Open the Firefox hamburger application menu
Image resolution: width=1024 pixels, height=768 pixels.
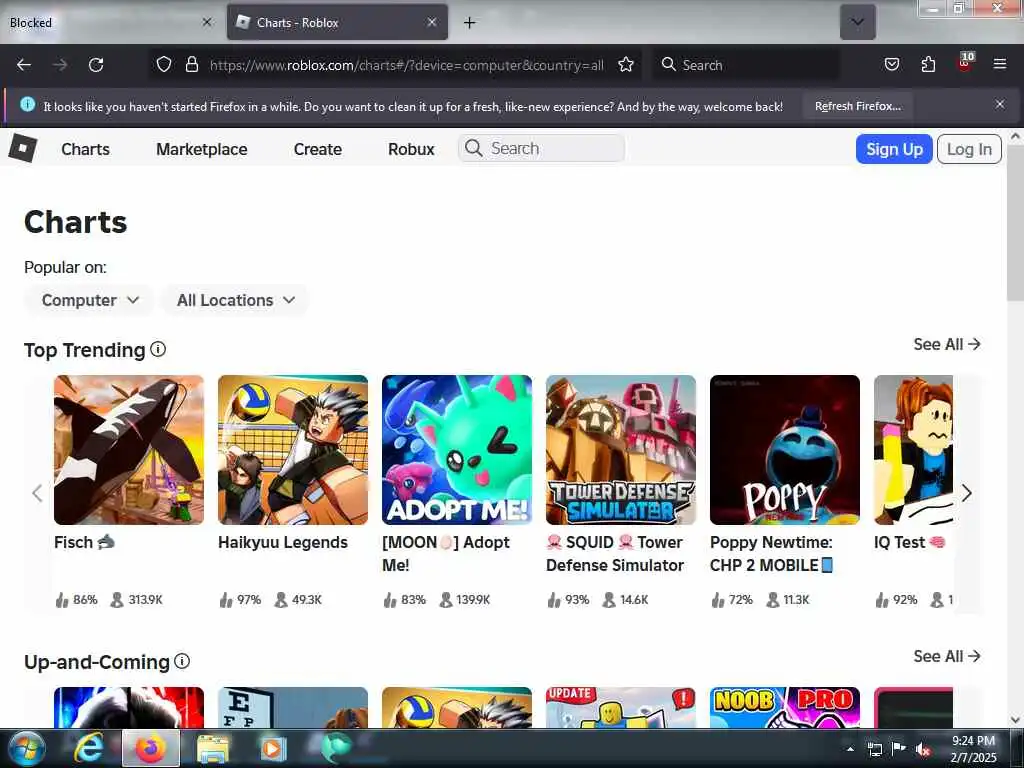1000,64
